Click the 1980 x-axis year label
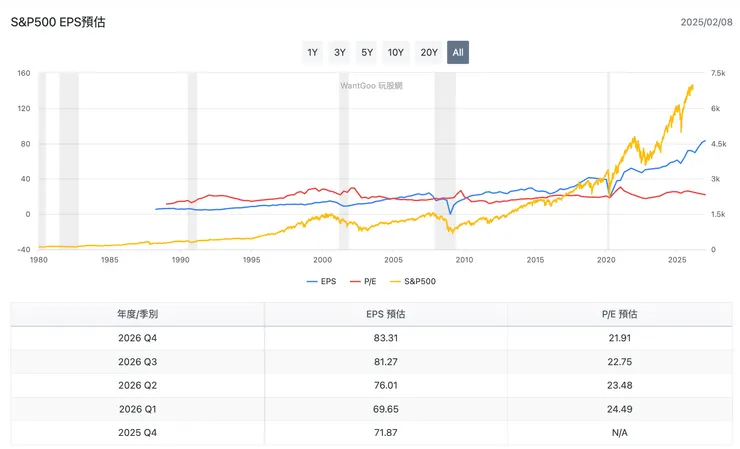Image resolution: width=740 pixels, height=449 pixels. pyautogui.click(x=39, y=260)
